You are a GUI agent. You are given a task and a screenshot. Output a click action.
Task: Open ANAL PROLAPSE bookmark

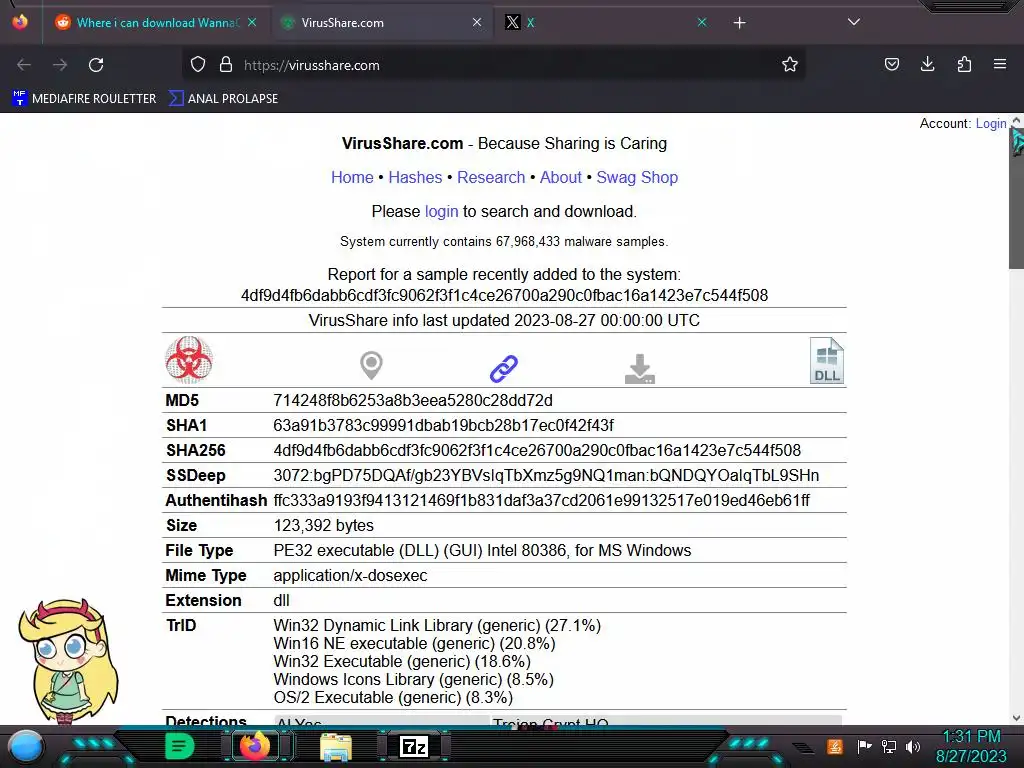[223, 99]
